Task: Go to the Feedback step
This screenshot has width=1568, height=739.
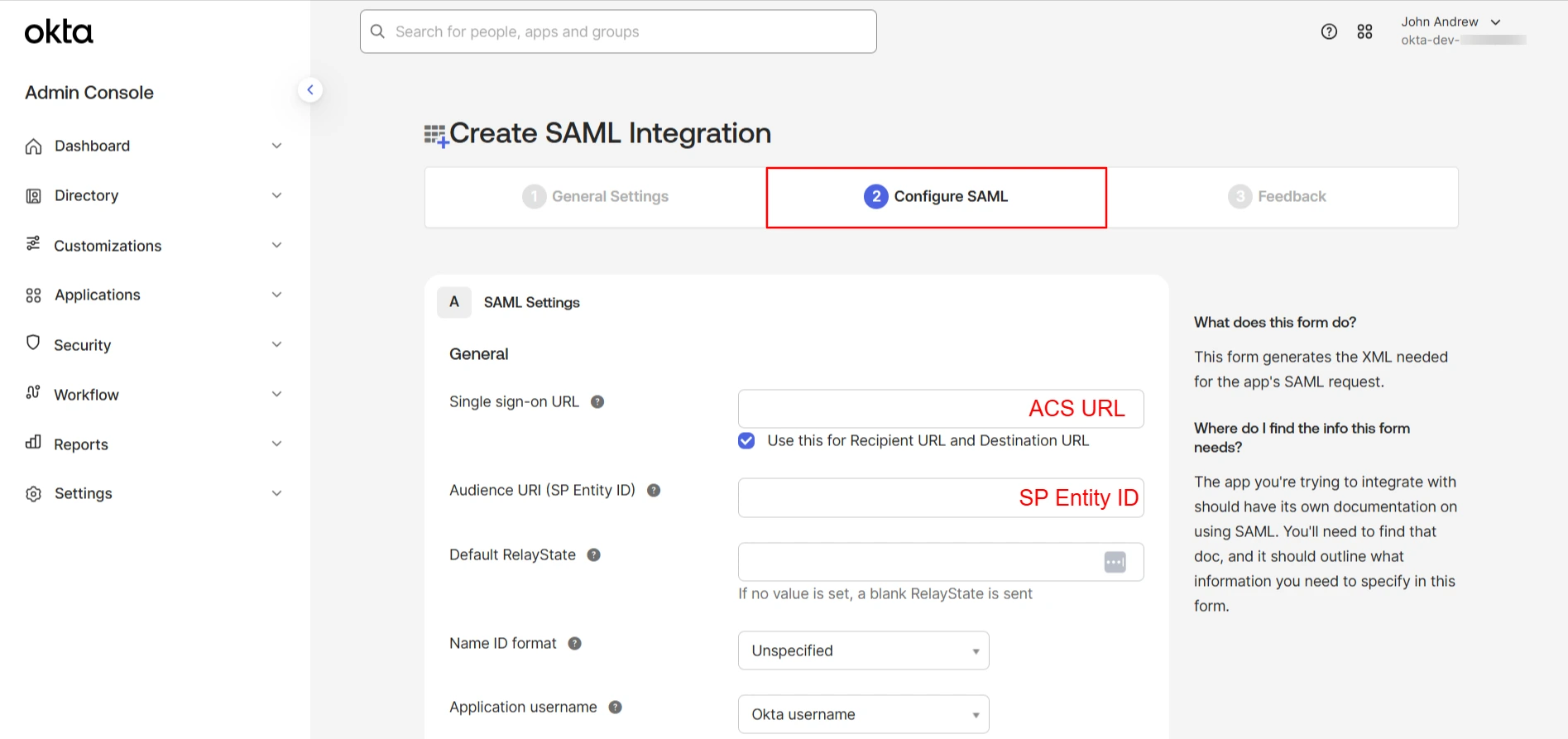Action: tap(1278, 197)
